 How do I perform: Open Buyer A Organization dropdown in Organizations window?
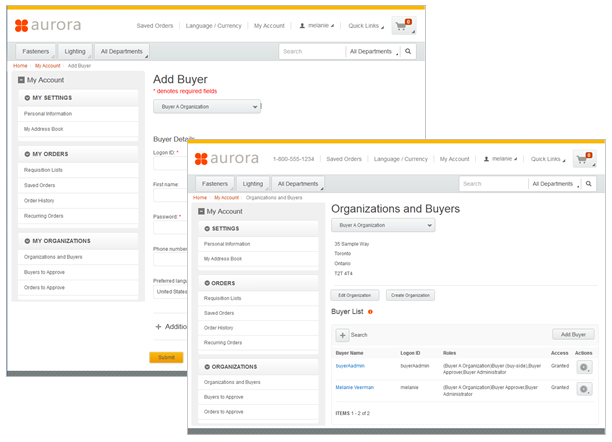(383, 225)
